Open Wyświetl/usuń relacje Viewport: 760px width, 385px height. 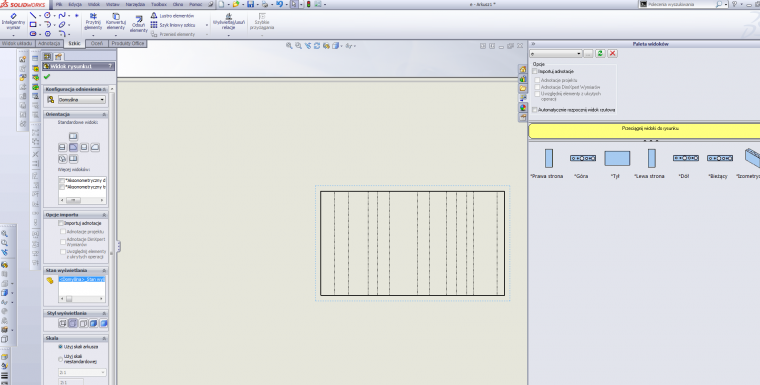(x=229, y=22)
